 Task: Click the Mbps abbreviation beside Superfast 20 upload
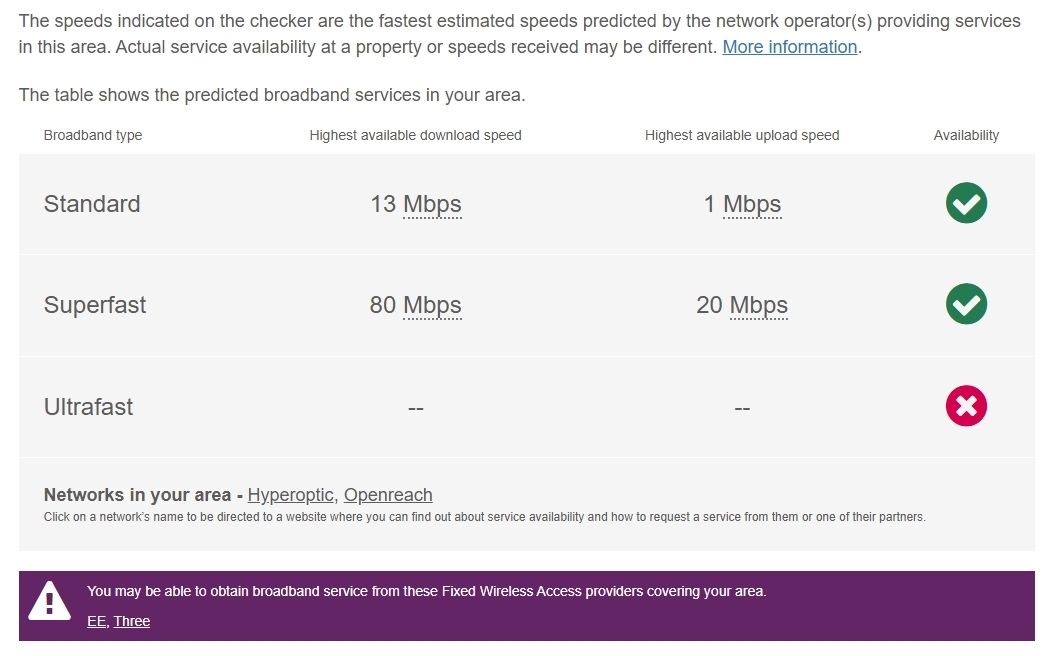[758, 305]
